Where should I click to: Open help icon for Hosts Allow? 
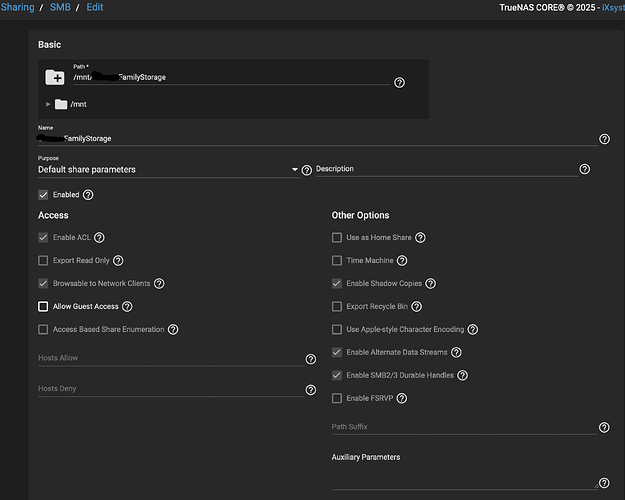[311, 359]
